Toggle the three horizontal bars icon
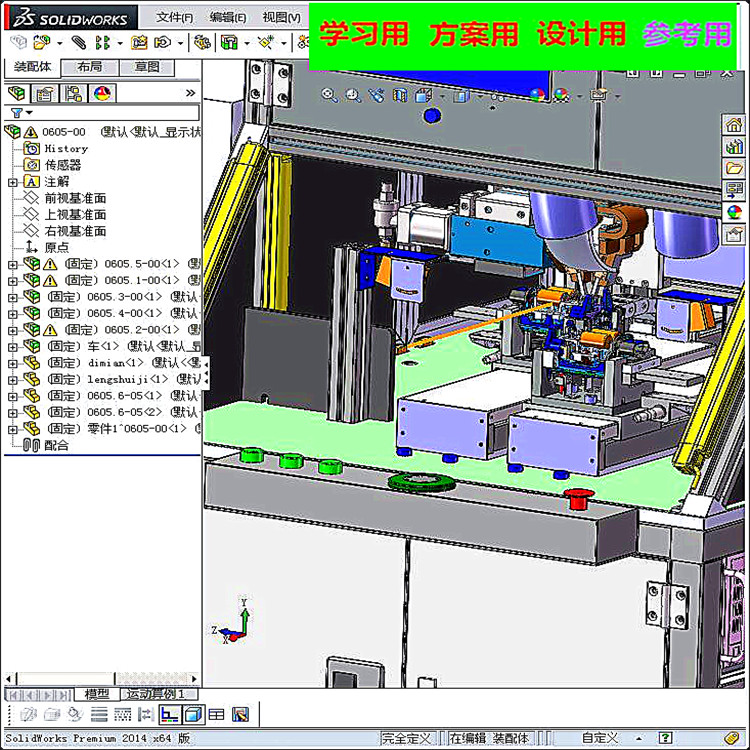 (x=99, y=715)
